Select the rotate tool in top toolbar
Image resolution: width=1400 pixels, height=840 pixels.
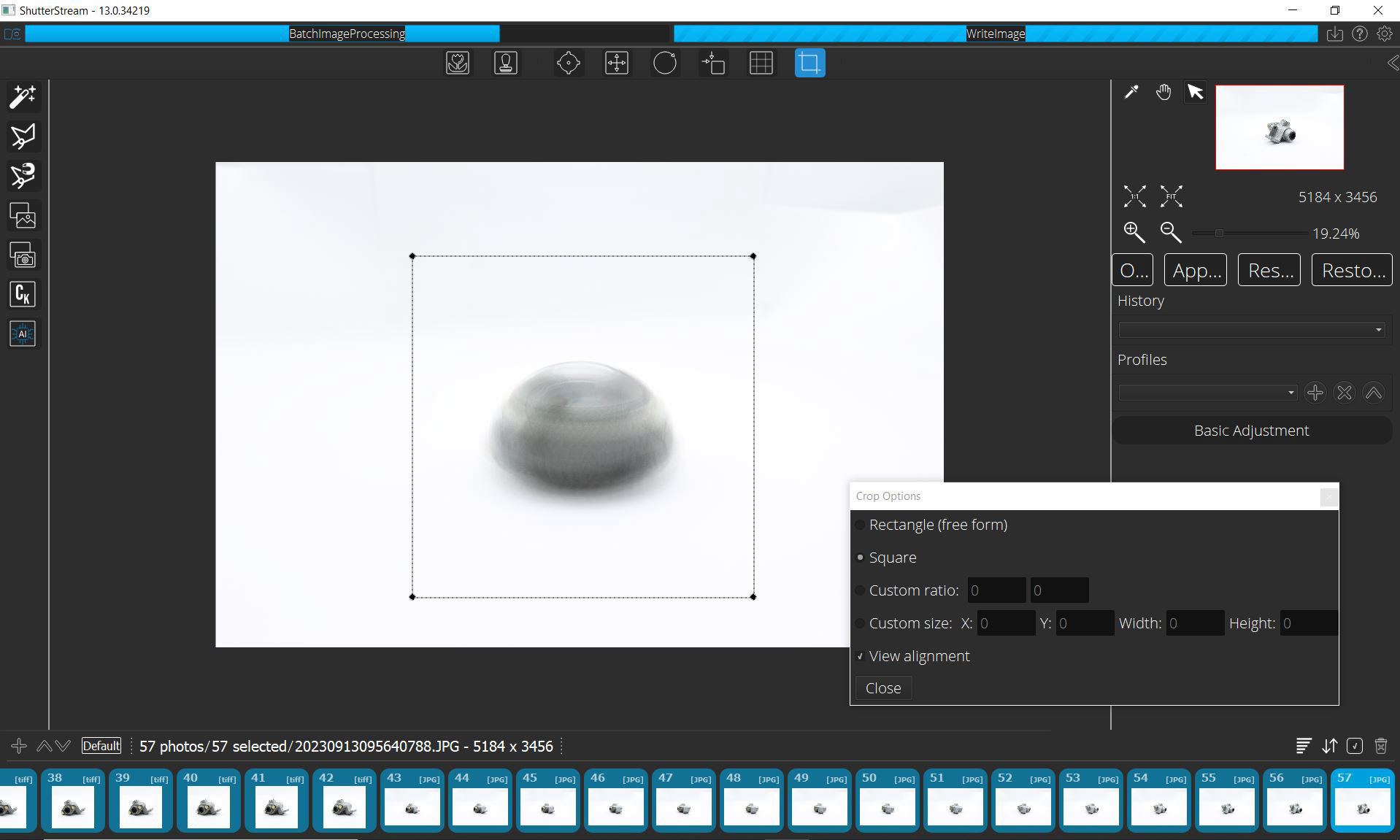(665, 63)
